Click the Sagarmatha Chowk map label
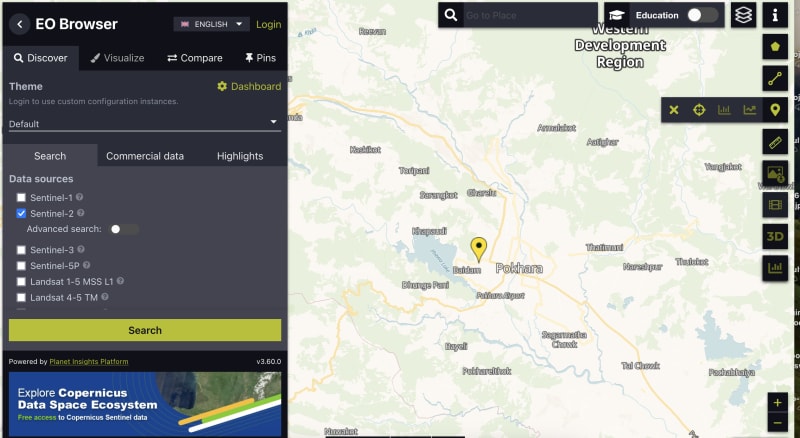This screenshot has height=438, width=800. pyautogui.click(x=564, y=339)
